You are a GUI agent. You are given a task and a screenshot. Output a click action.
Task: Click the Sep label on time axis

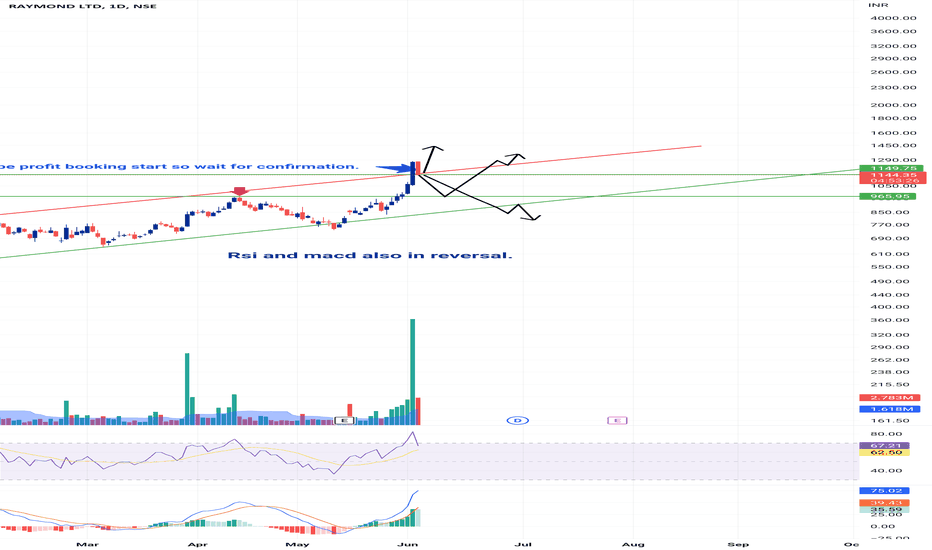[738, 544]
